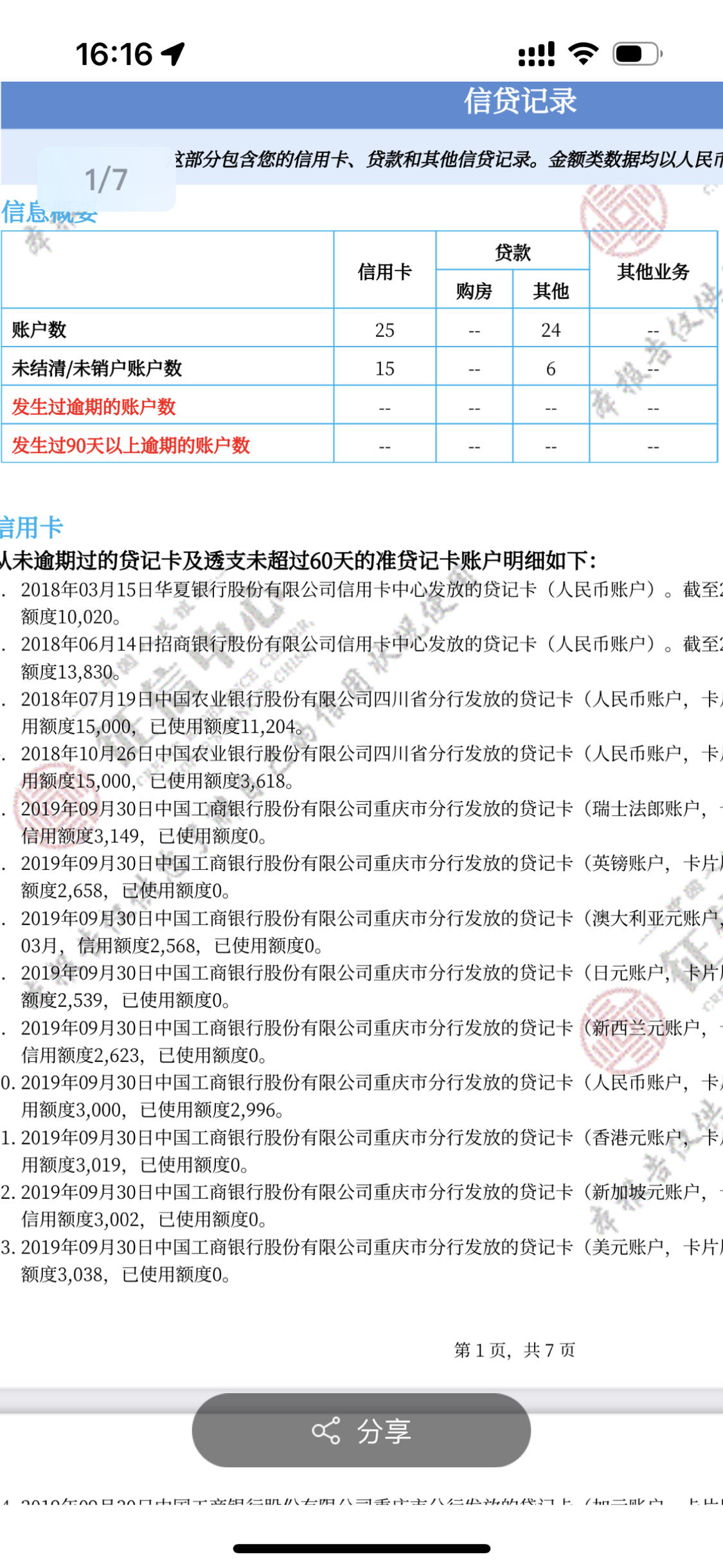Tap the value 15 in 未结清 row
Image resolution: width=723 pixels, height=1568 pixels.
pyautogui.click(x=384, y=368)
